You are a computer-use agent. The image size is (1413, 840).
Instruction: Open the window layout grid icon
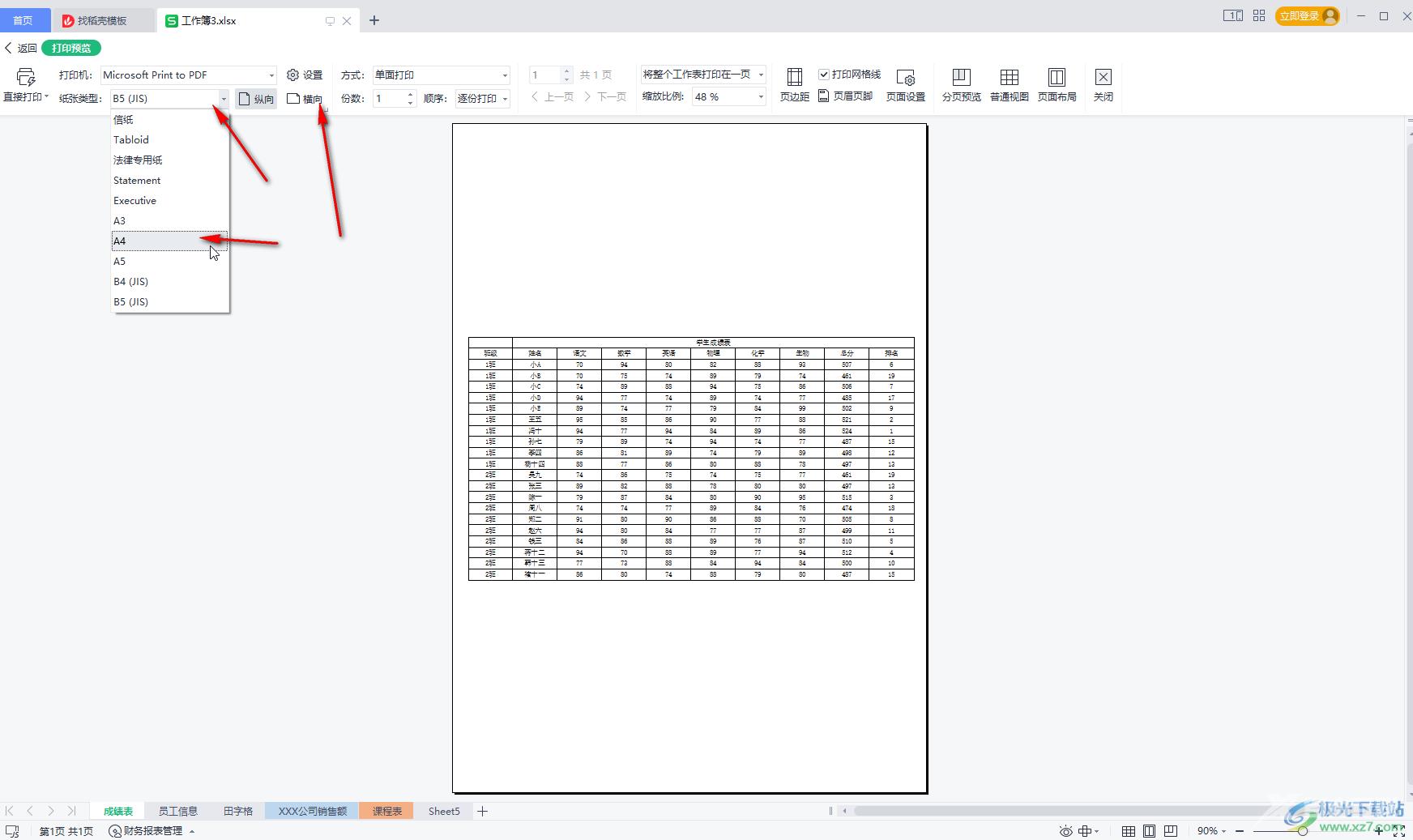point(1258,15)
